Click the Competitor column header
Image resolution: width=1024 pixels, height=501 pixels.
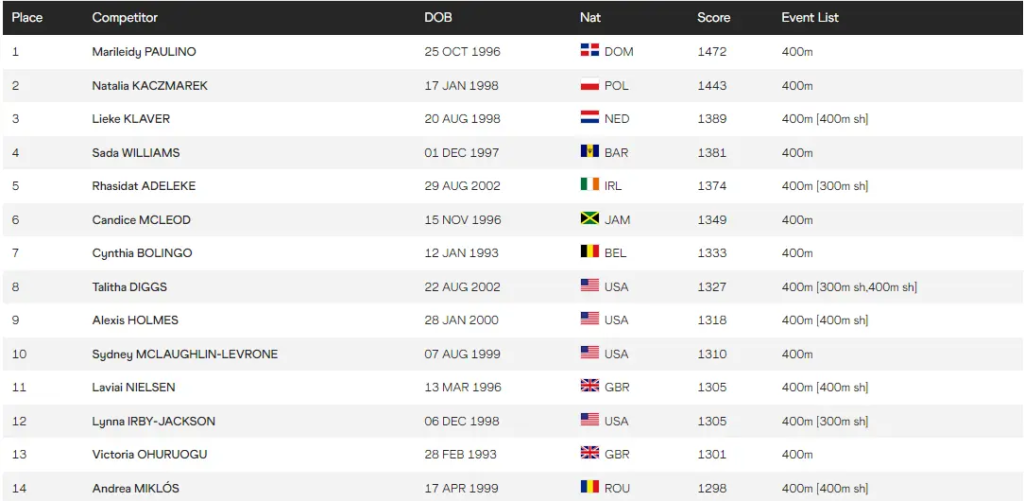tap(125, 18)
